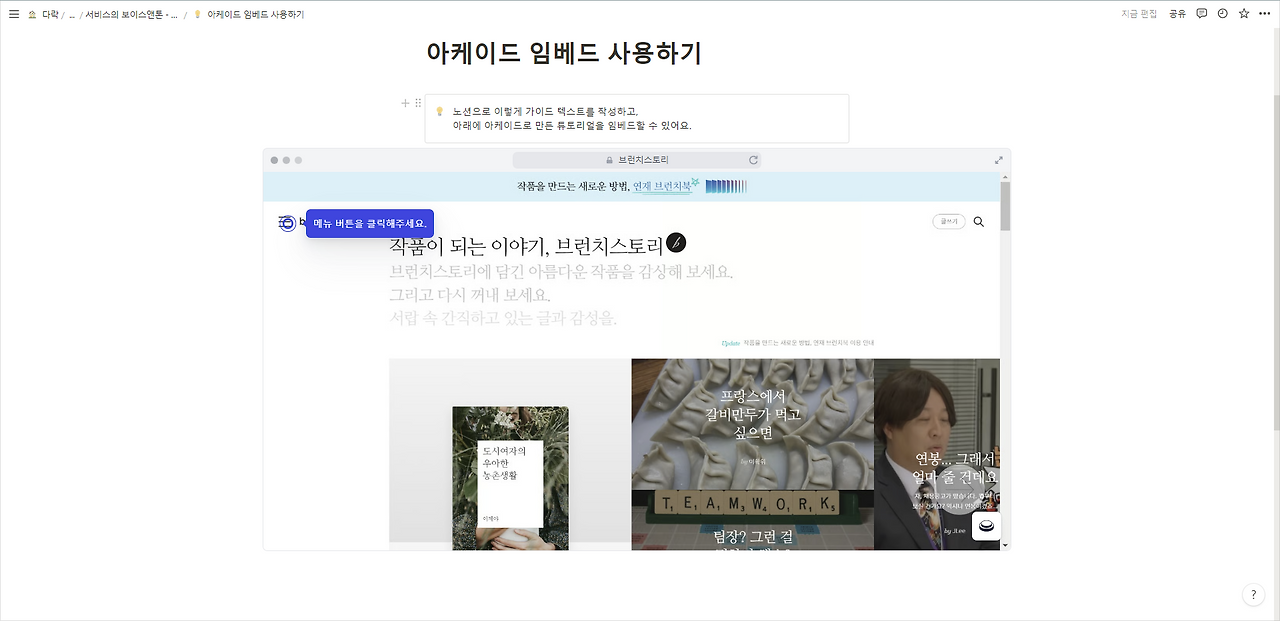Open the Notion sidebar hamburger menu
This screenshot has height=621, width=1280.
click(14, 14)
